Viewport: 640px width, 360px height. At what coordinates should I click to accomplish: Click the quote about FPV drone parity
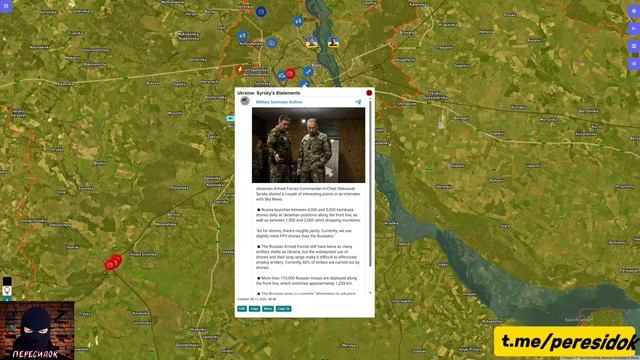[x=304, y=233]
